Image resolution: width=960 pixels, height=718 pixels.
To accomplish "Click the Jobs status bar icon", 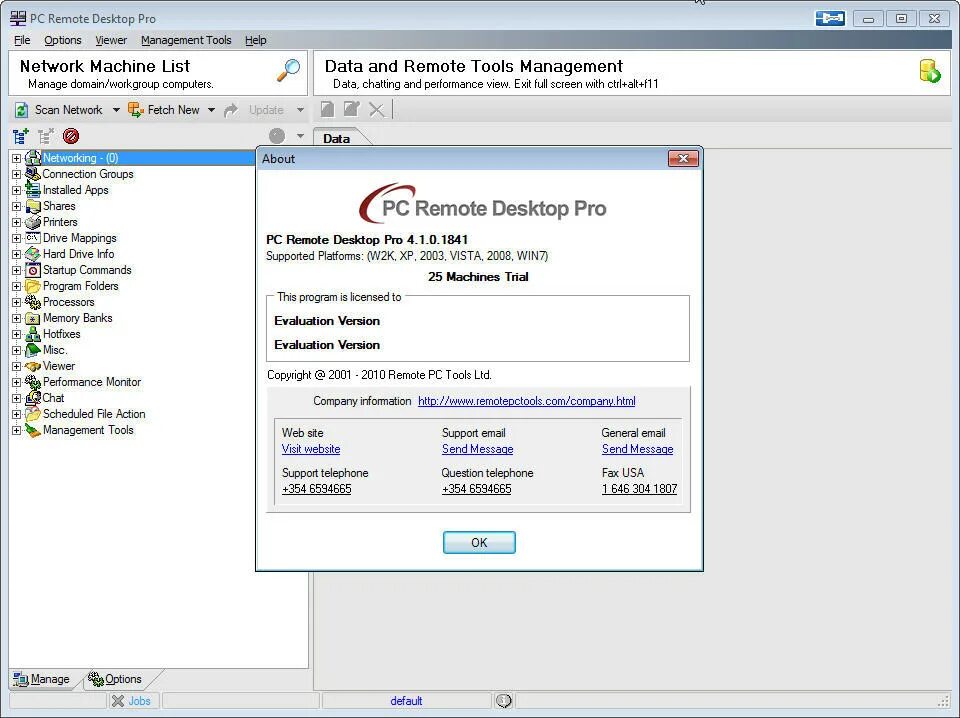I will tap(118, 701).
